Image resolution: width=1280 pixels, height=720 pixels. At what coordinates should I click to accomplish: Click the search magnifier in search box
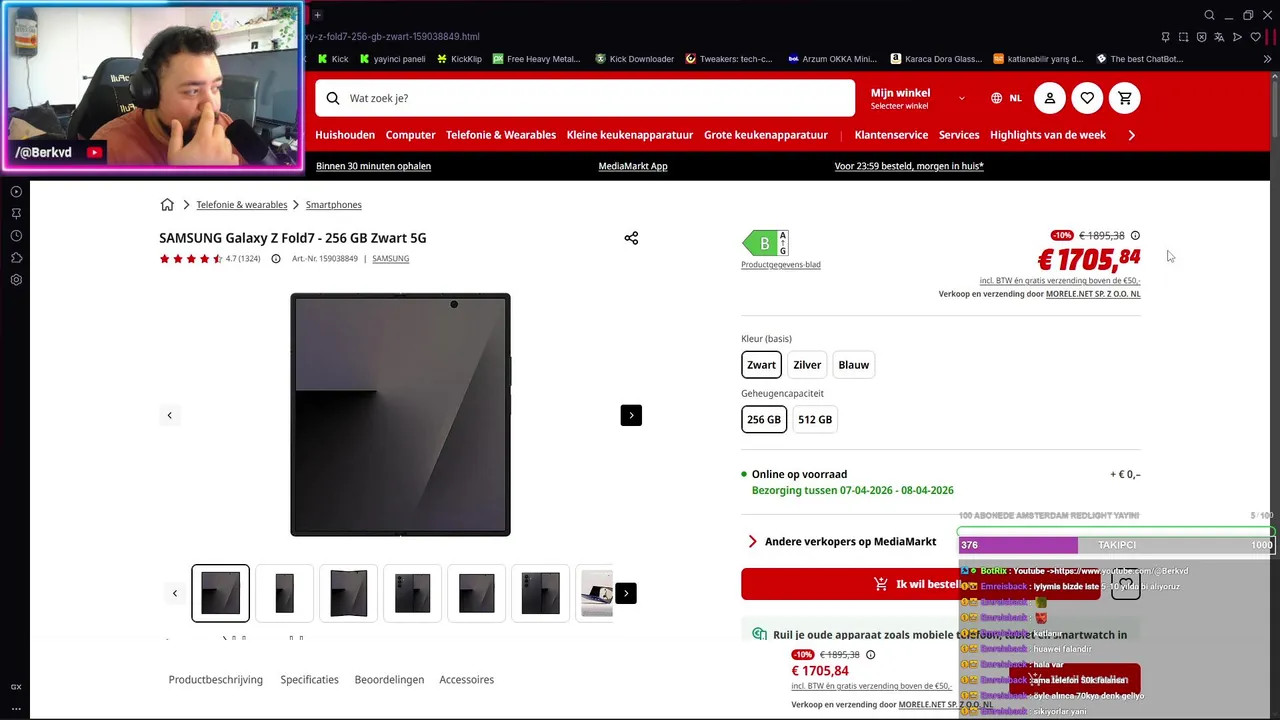pos(333,98)
